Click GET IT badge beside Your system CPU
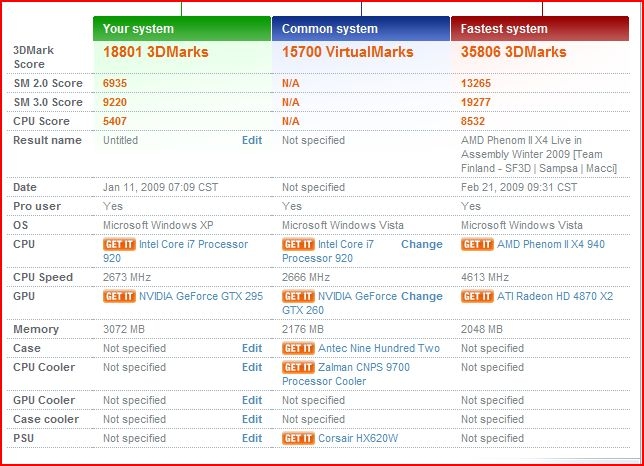Image resolution: width=644 pixels, height=466 pixels. tap(119, 244)
